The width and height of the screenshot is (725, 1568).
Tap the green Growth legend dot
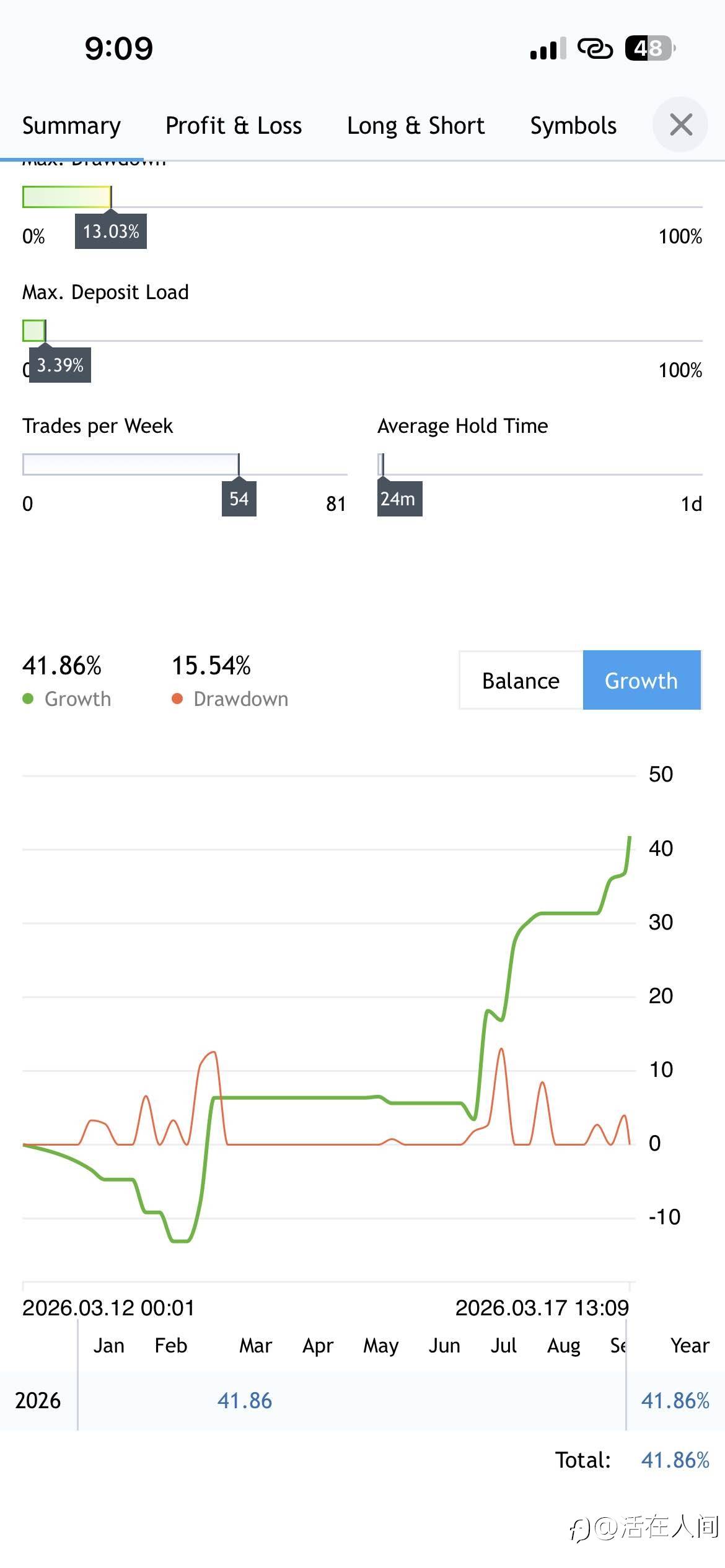28,699
